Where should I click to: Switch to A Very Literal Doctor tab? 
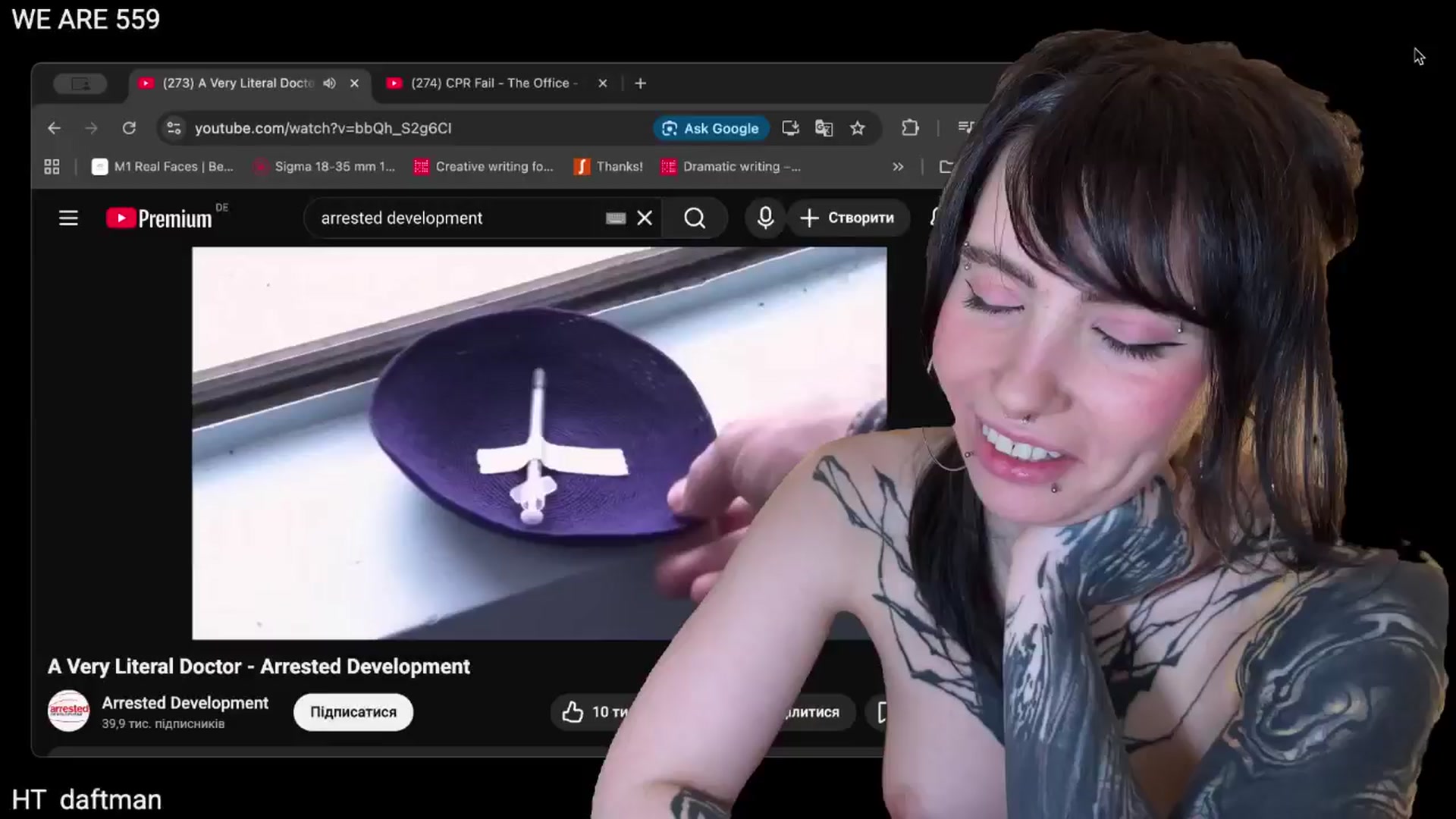coord(237,83)
